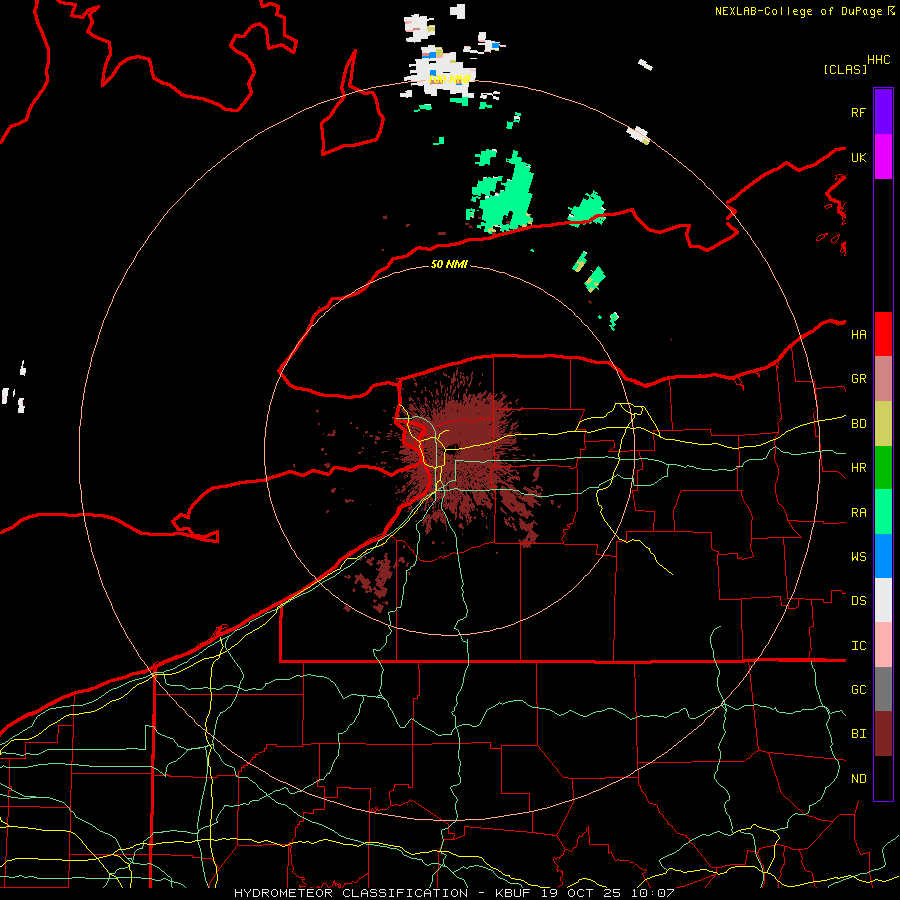Click the GR legend label
Viewport: 900px width, 900px height.
pos(859,379)
